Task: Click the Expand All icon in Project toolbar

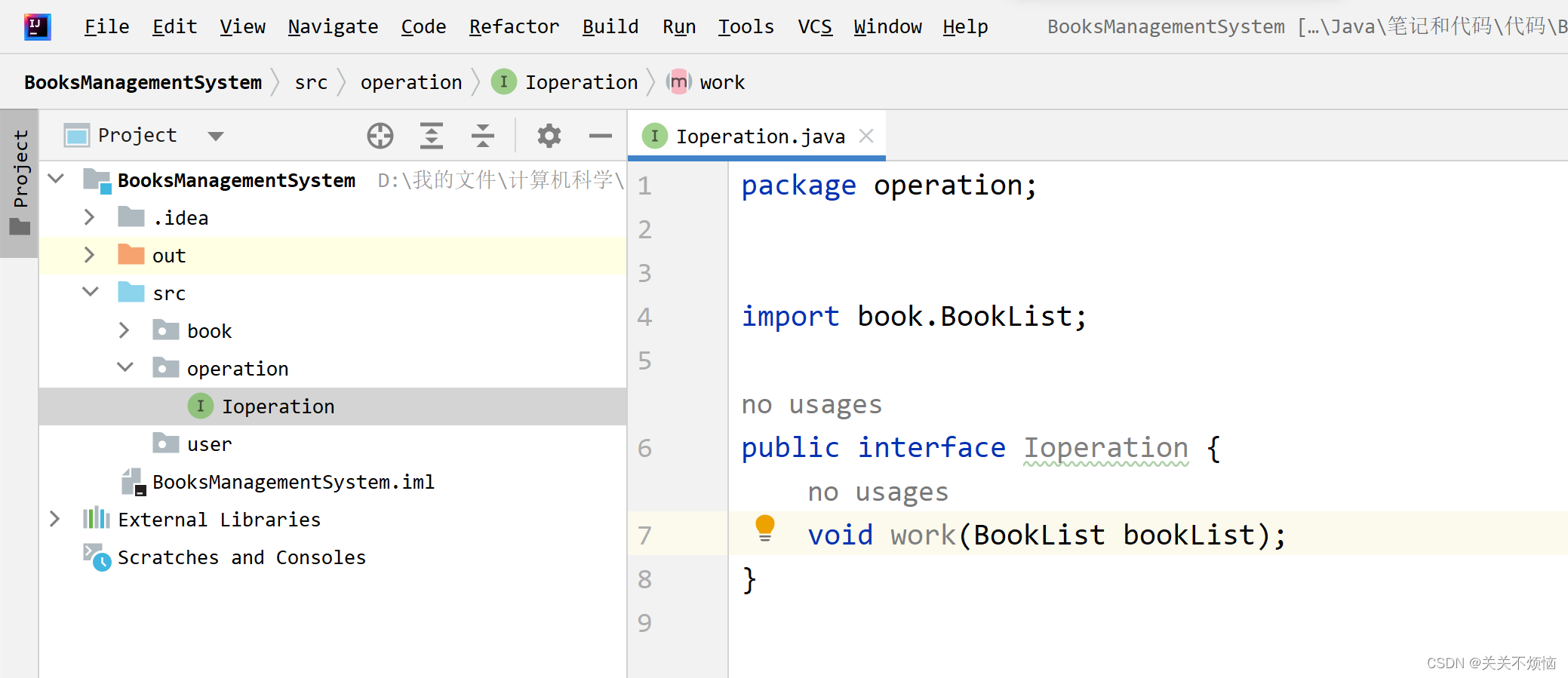Action: coord(431,136)
